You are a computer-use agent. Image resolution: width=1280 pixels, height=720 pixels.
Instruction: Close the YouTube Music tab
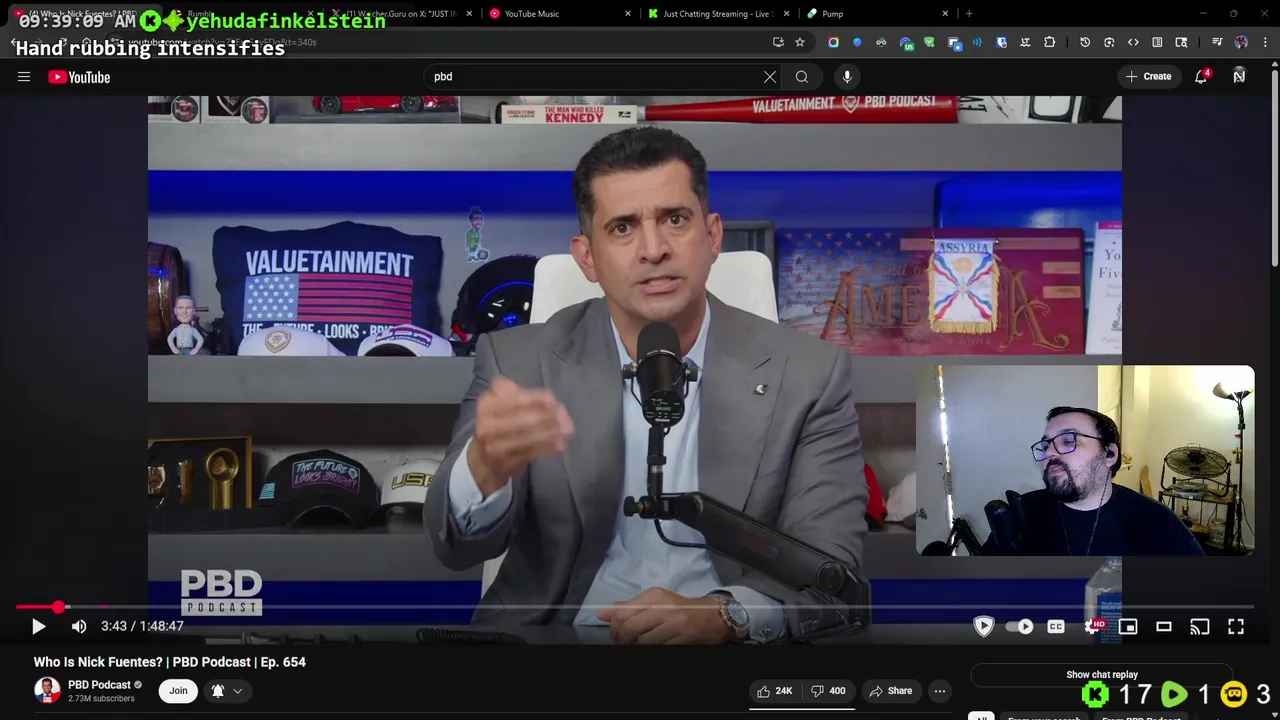628,14
